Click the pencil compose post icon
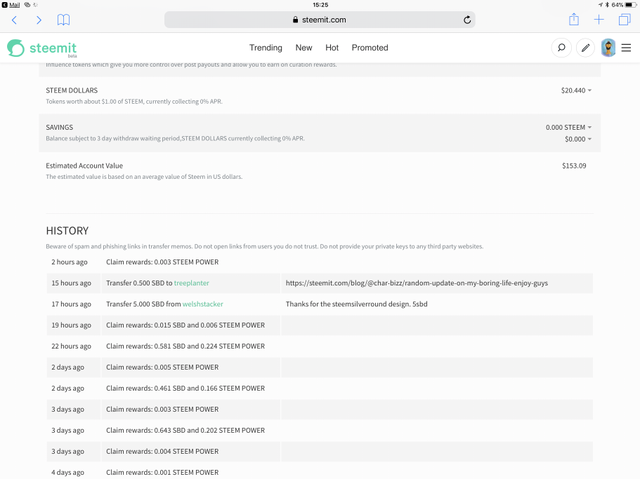 [x=585, y=48]
